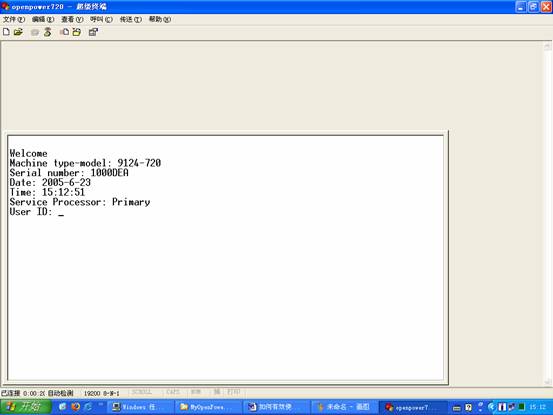Click the New connection toolbar icon
The height and width of the screenshot is (415, 553).
pyautogui.click(x=6, y=32)
